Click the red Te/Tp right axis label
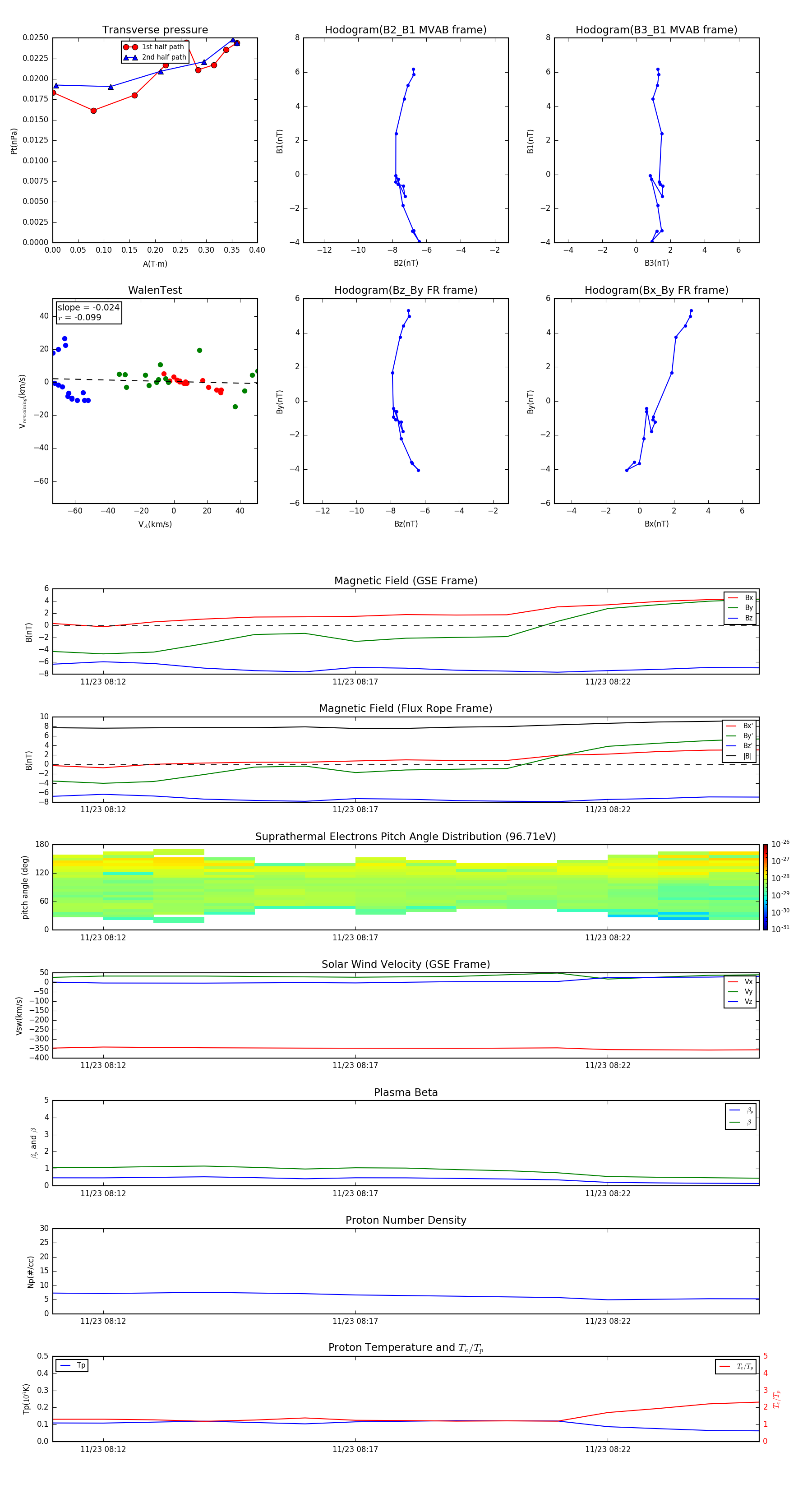812x1489 pixels. (x=777, y=1399)
